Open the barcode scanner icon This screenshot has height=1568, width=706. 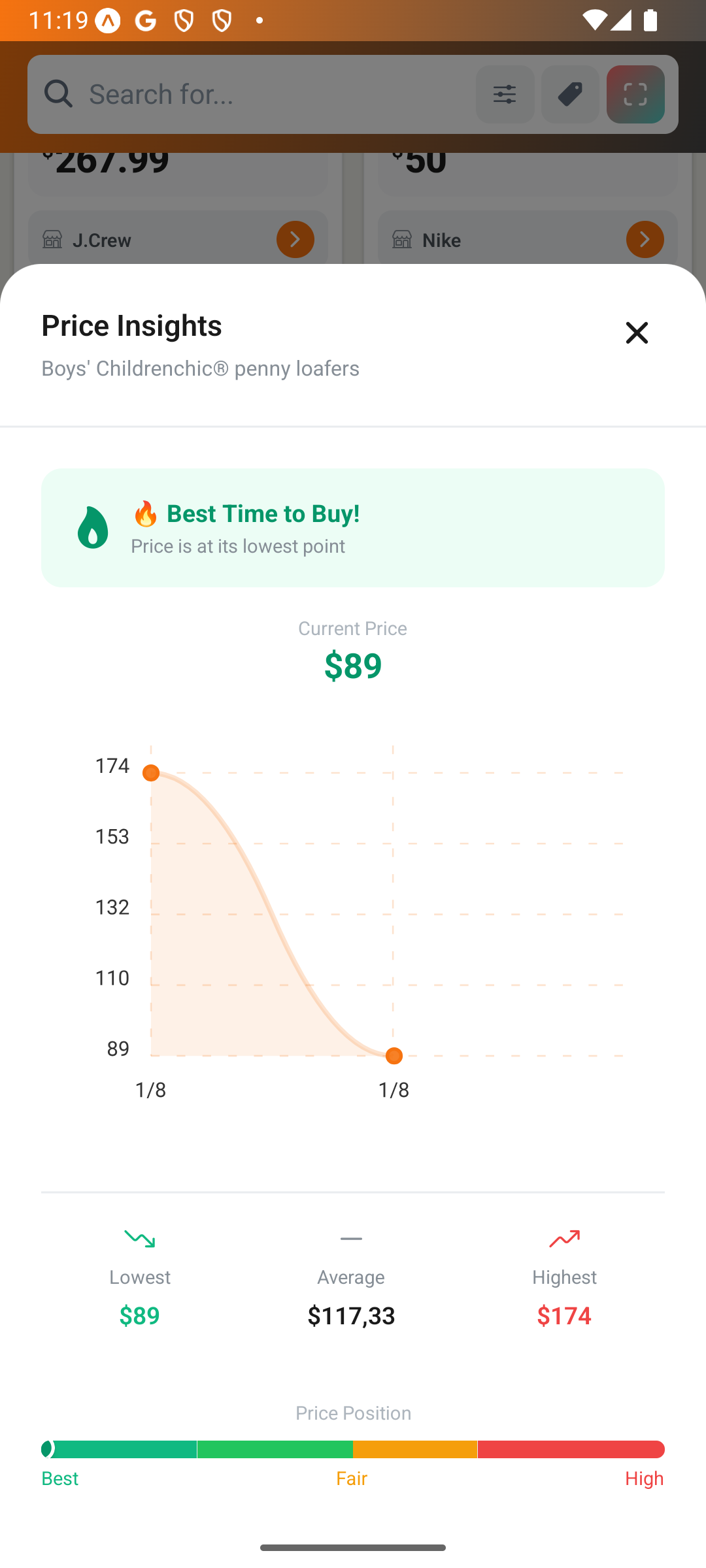pyautogui.click(x=635, y=94)
